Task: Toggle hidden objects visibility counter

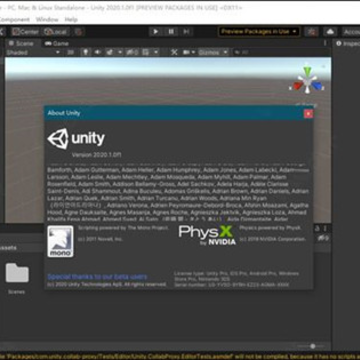Action: tap(132, 52)
